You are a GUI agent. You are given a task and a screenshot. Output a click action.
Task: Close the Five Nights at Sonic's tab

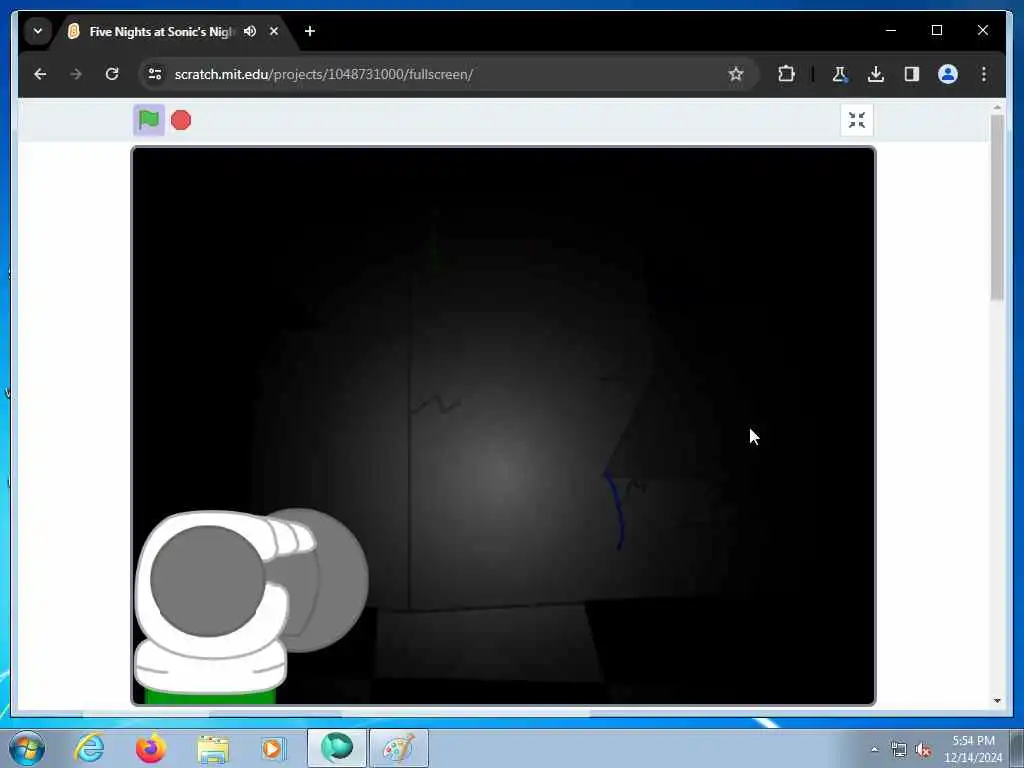(274, 31)
